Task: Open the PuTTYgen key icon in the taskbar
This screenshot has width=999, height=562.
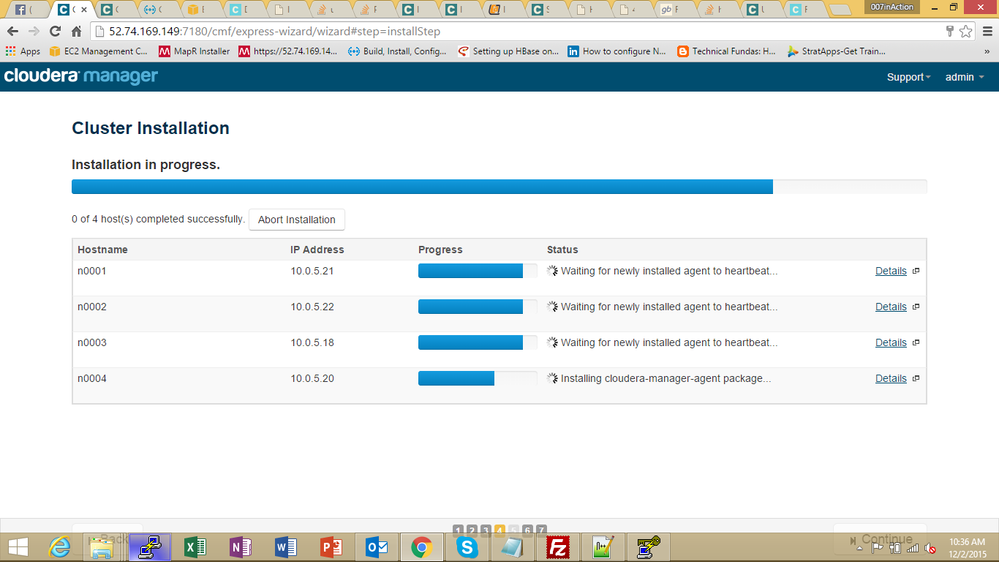Action: point(648,547)
